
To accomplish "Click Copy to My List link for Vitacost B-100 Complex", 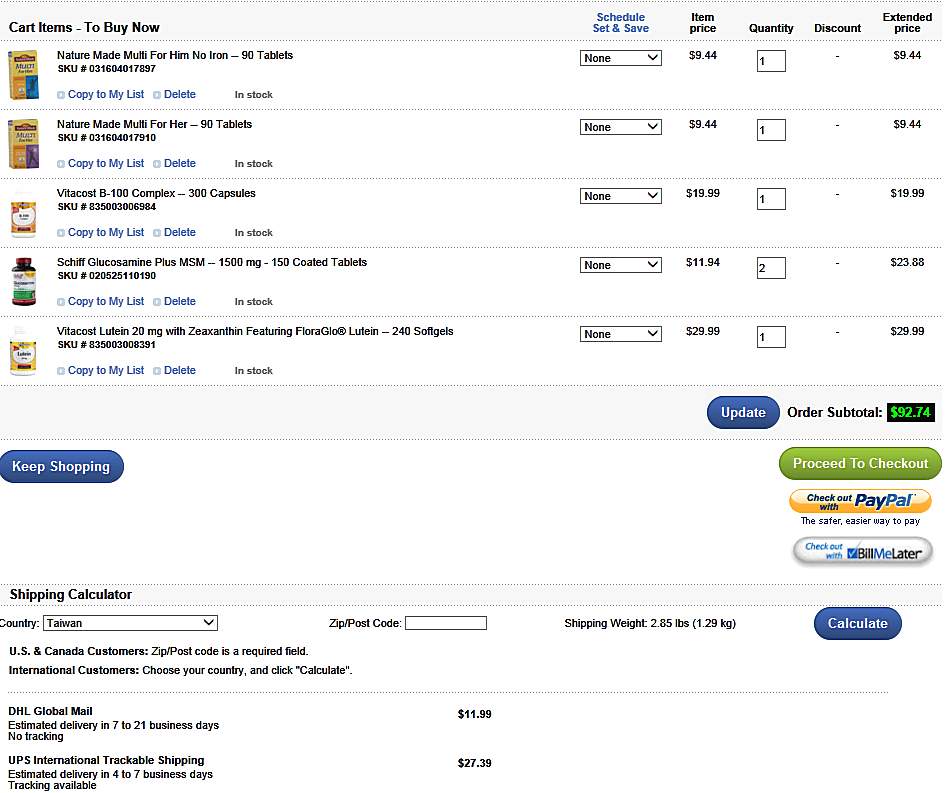I will click(x=106, y=233).
